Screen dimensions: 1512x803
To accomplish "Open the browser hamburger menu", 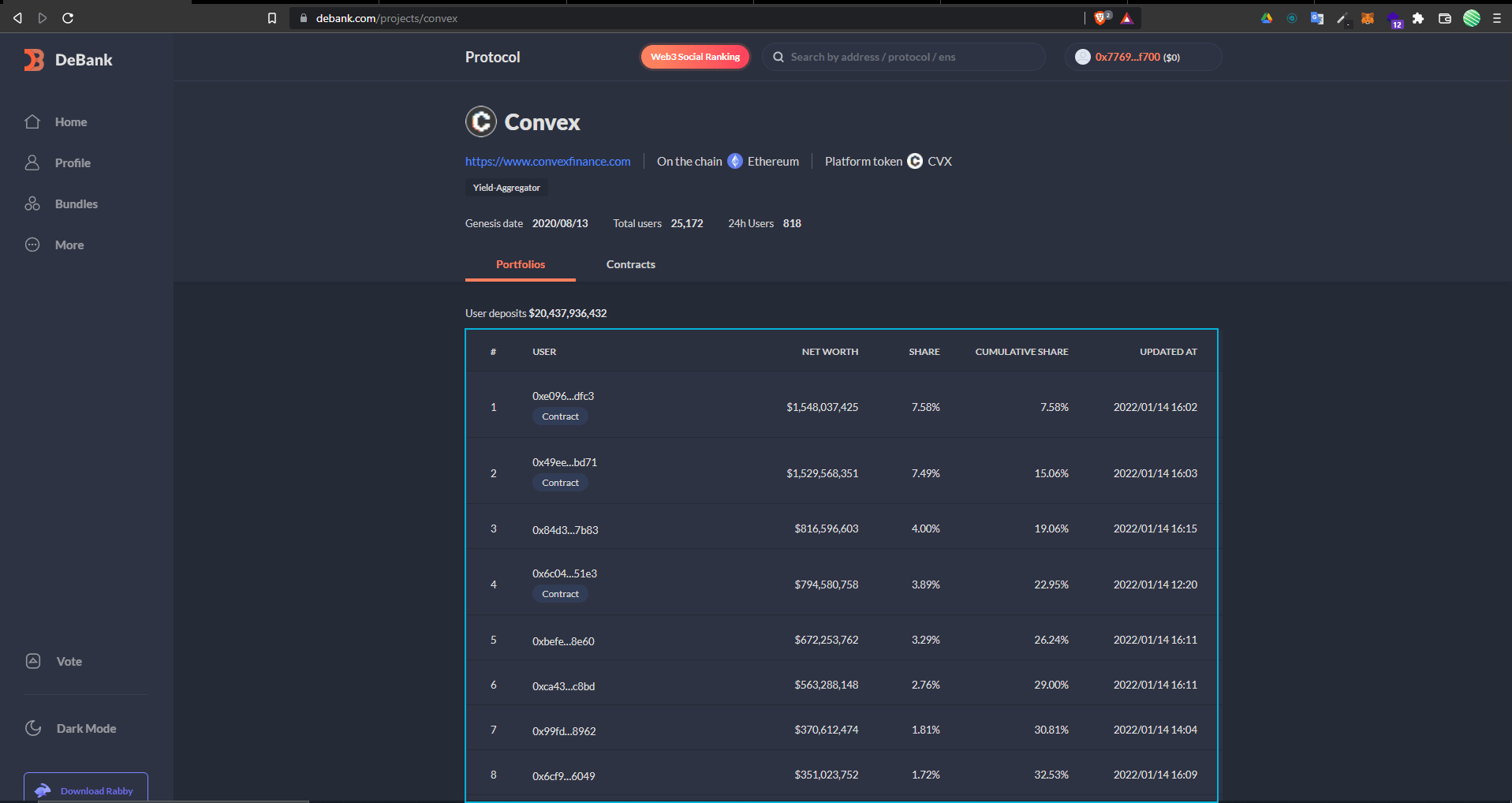I will click(x=1496, y=18).
